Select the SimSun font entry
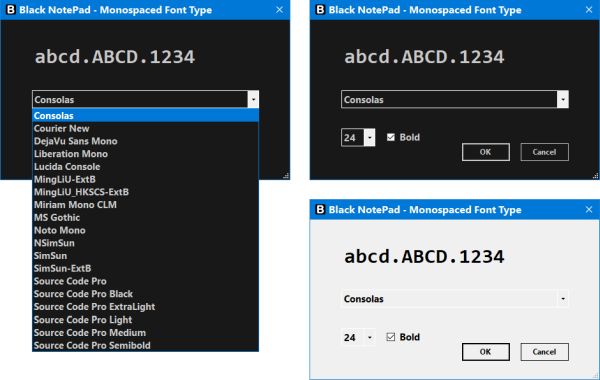Viewport: 600px width, 380px height. pos(145,256)
